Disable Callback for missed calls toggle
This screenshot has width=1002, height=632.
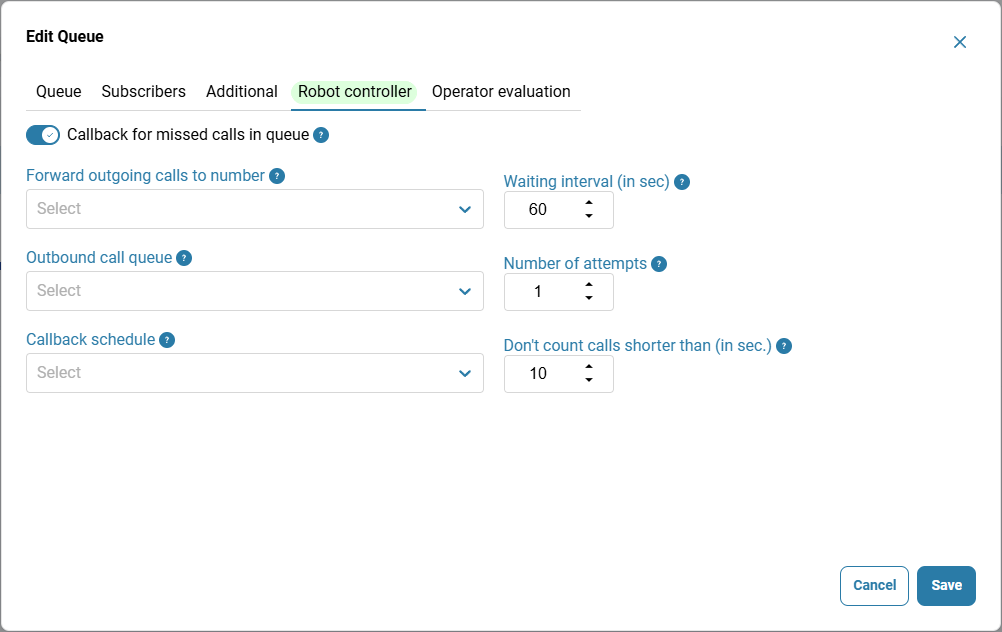[43, 135]
